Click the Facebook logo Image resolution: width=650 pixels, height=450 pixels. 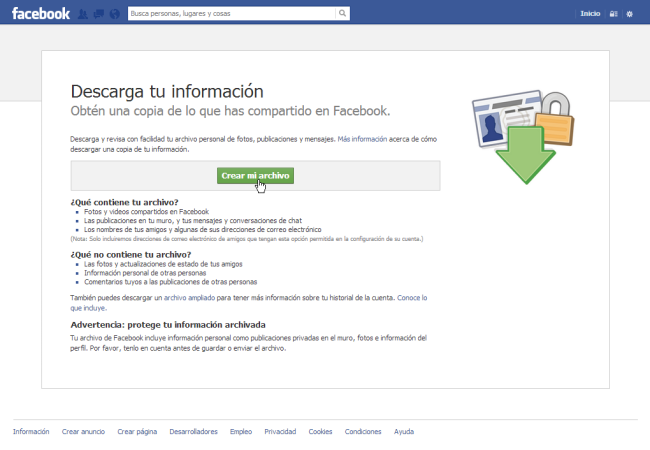pos(41,14)
